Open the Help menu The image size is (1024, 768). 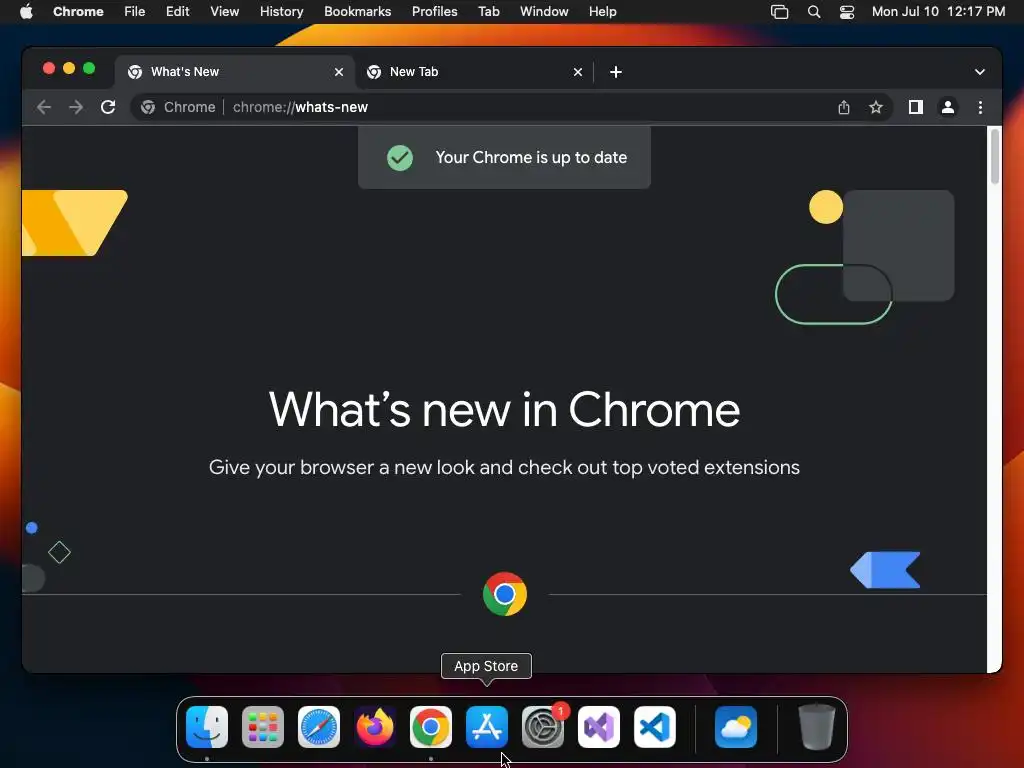(x=602, y=12)
